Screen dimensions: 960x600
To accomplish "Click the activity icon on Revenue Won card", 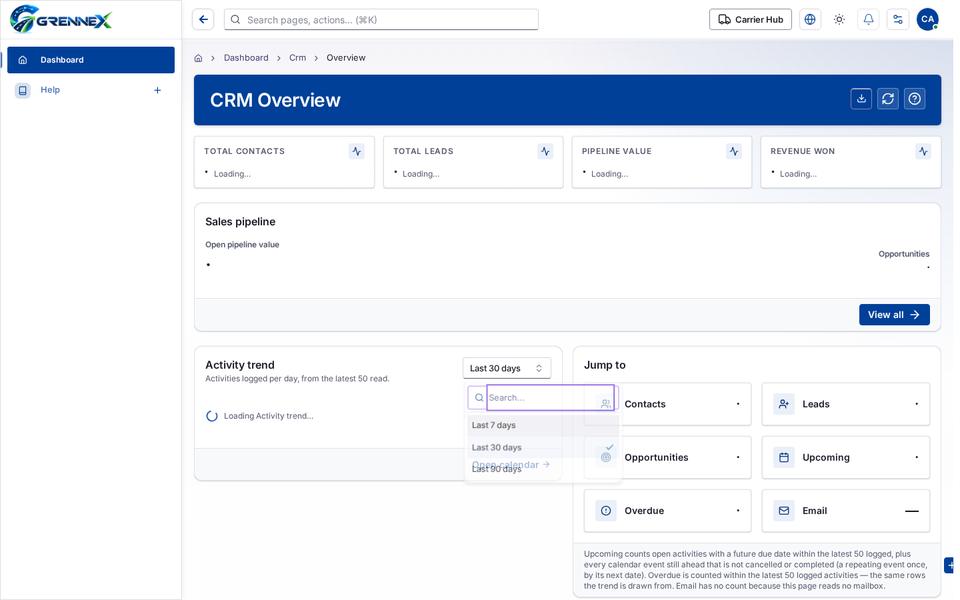I will pos(923,151).
